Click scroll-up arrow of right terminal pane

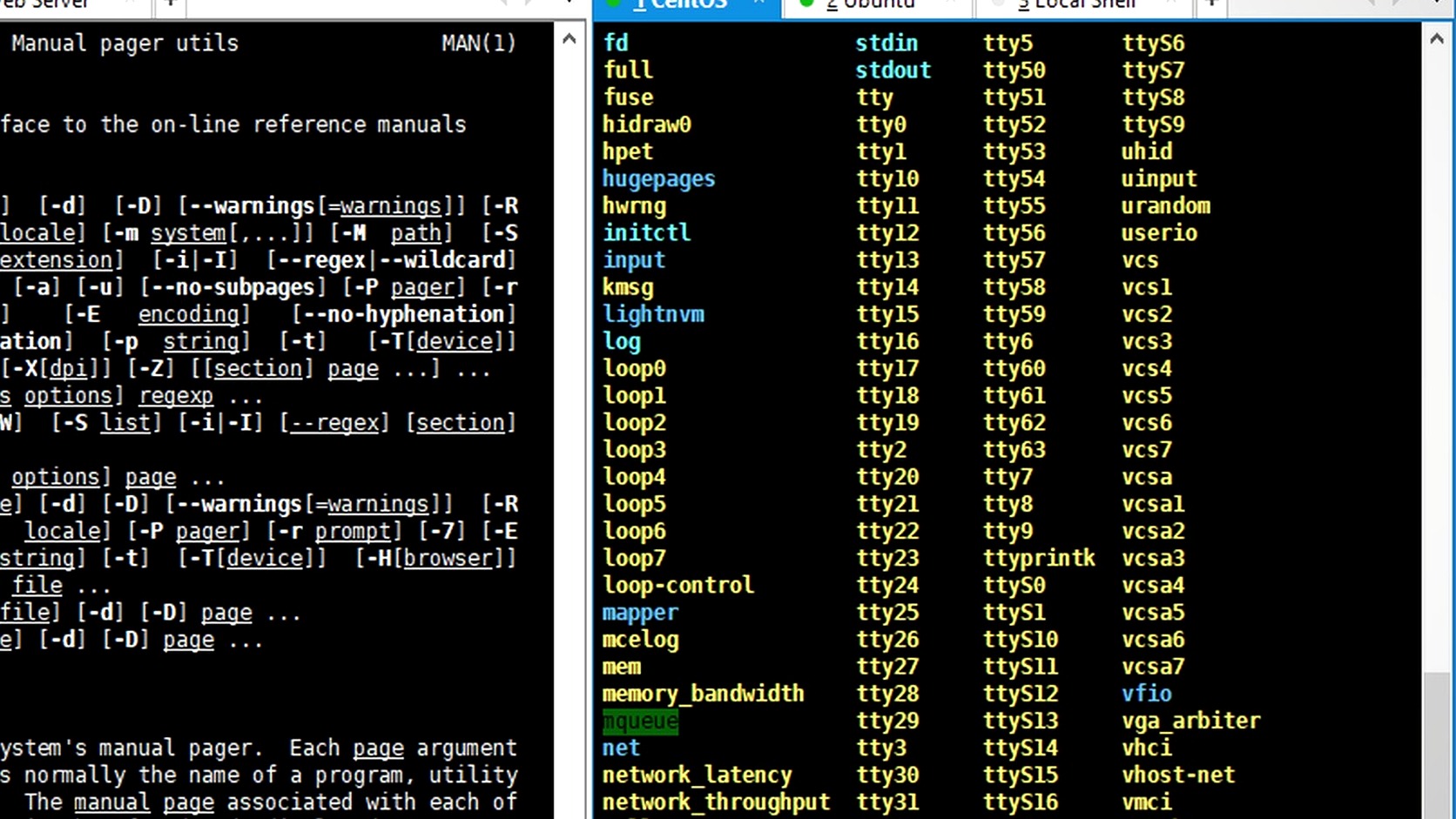tap(1437, 38)
